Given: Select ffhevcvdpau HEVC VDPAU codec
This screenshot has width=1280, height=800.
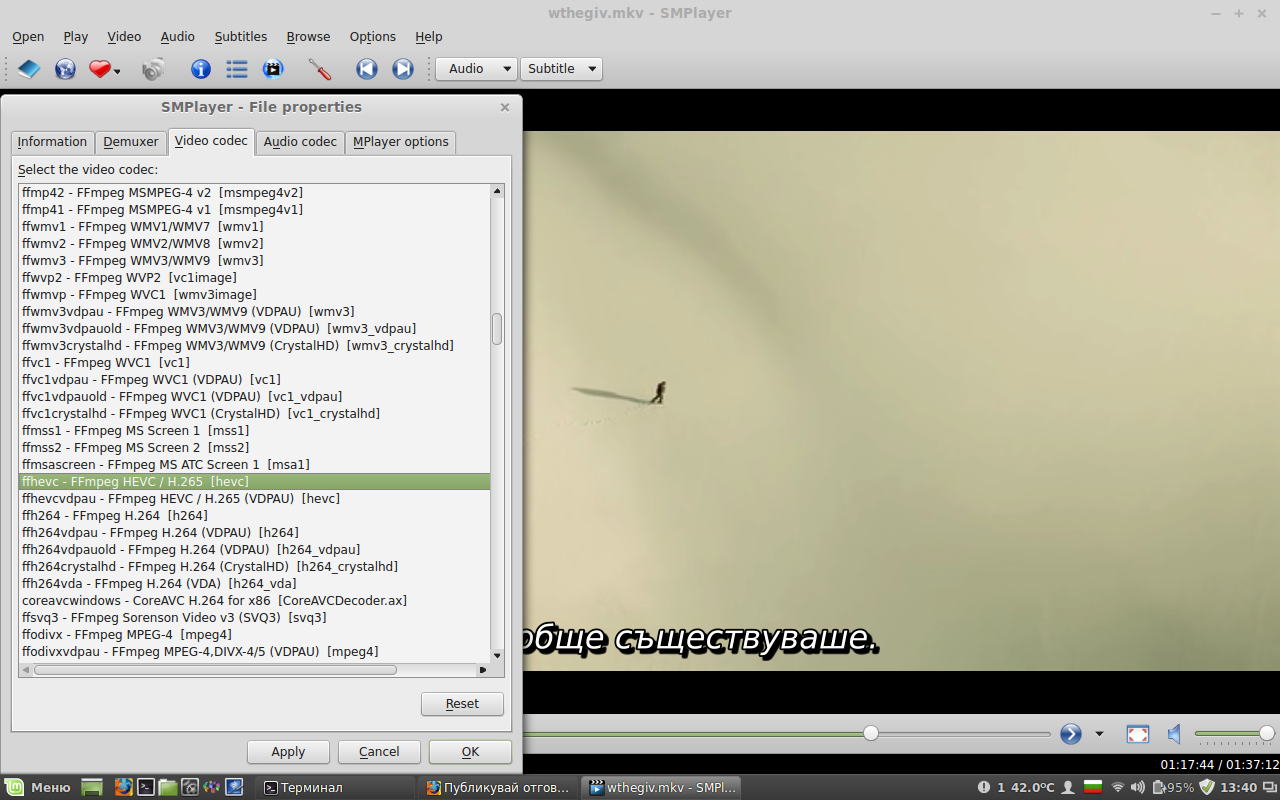Looking at the screenshot, I should tap(254, 499).
